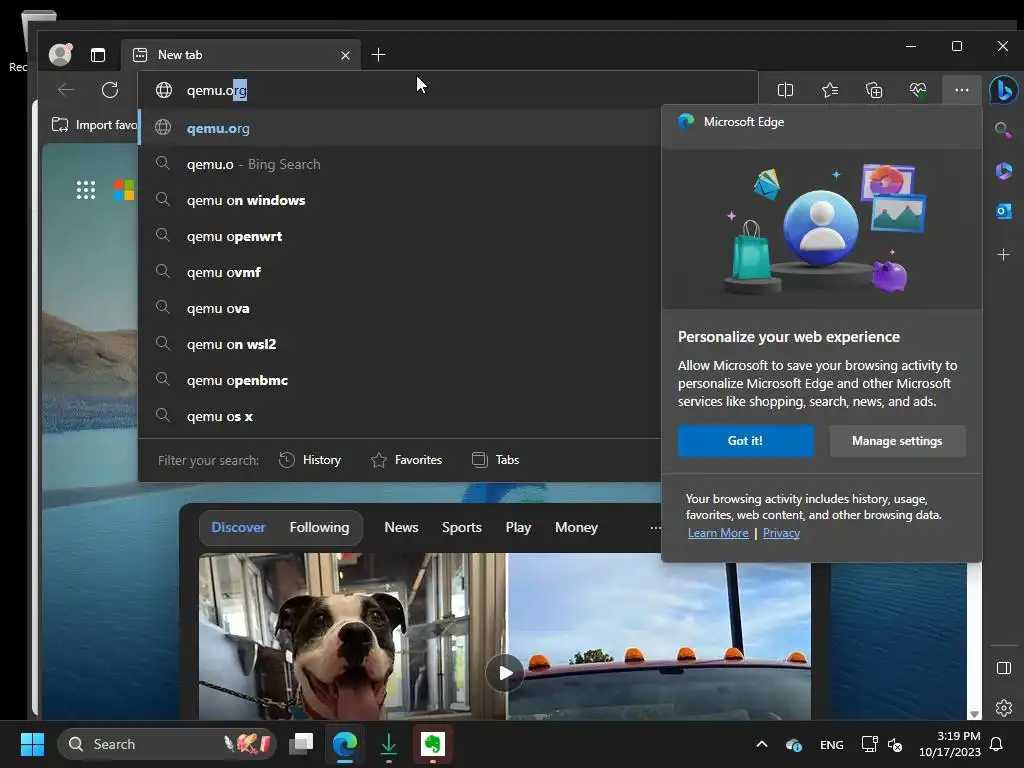Open the app launcher grid icon
Screen dimensions: 1024x768
tap(86, 190)
